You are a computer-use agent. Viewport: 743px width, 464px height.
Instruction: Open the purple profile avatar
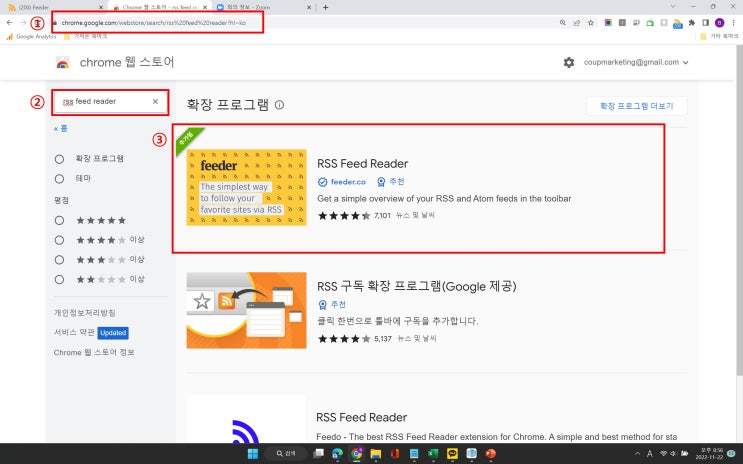[719, 22]
